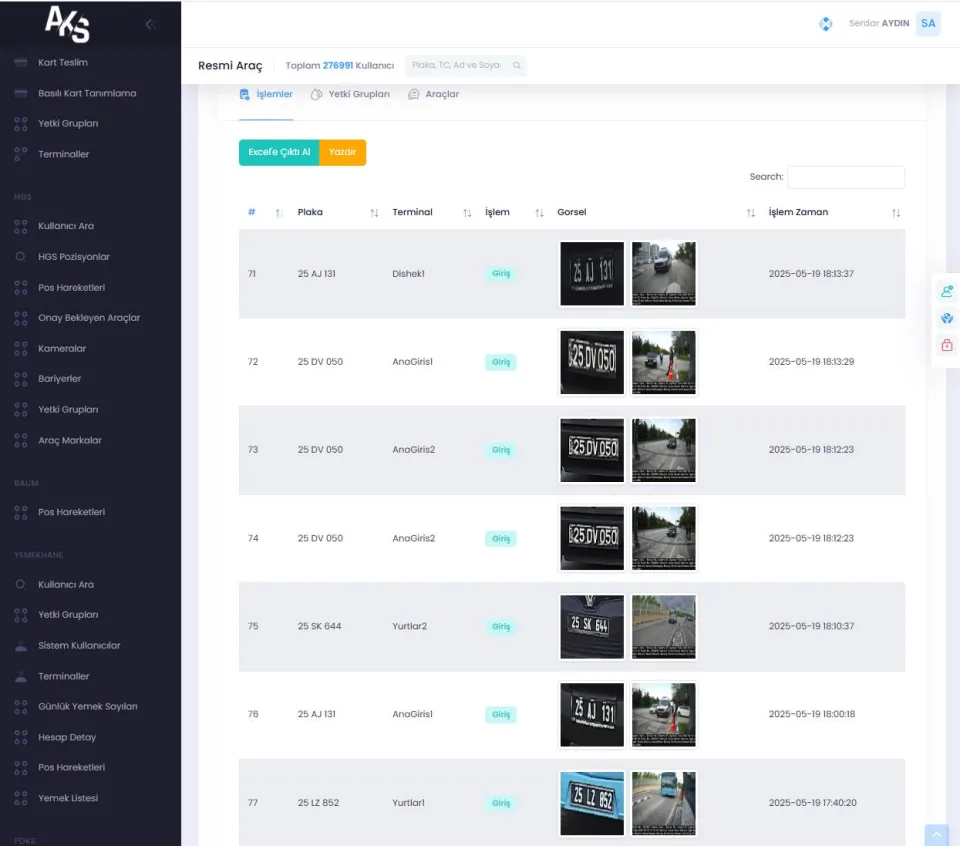960x846 pixels.
Task: Select plate text 25 LZ 852
Action: tap(318, 803)
